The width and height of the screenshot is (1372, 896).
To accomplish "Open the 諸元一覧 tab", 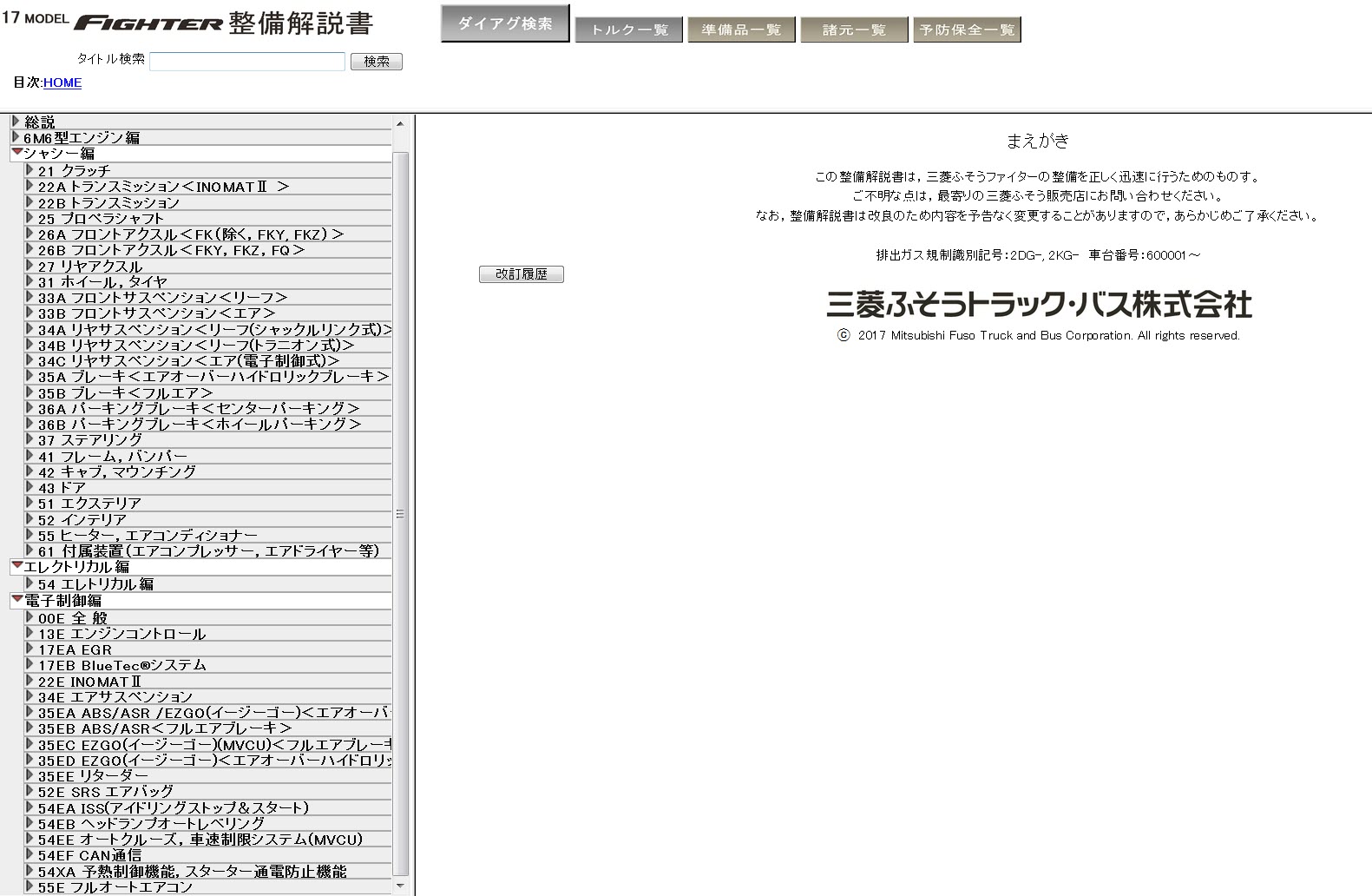I will [x=854, y=30].
